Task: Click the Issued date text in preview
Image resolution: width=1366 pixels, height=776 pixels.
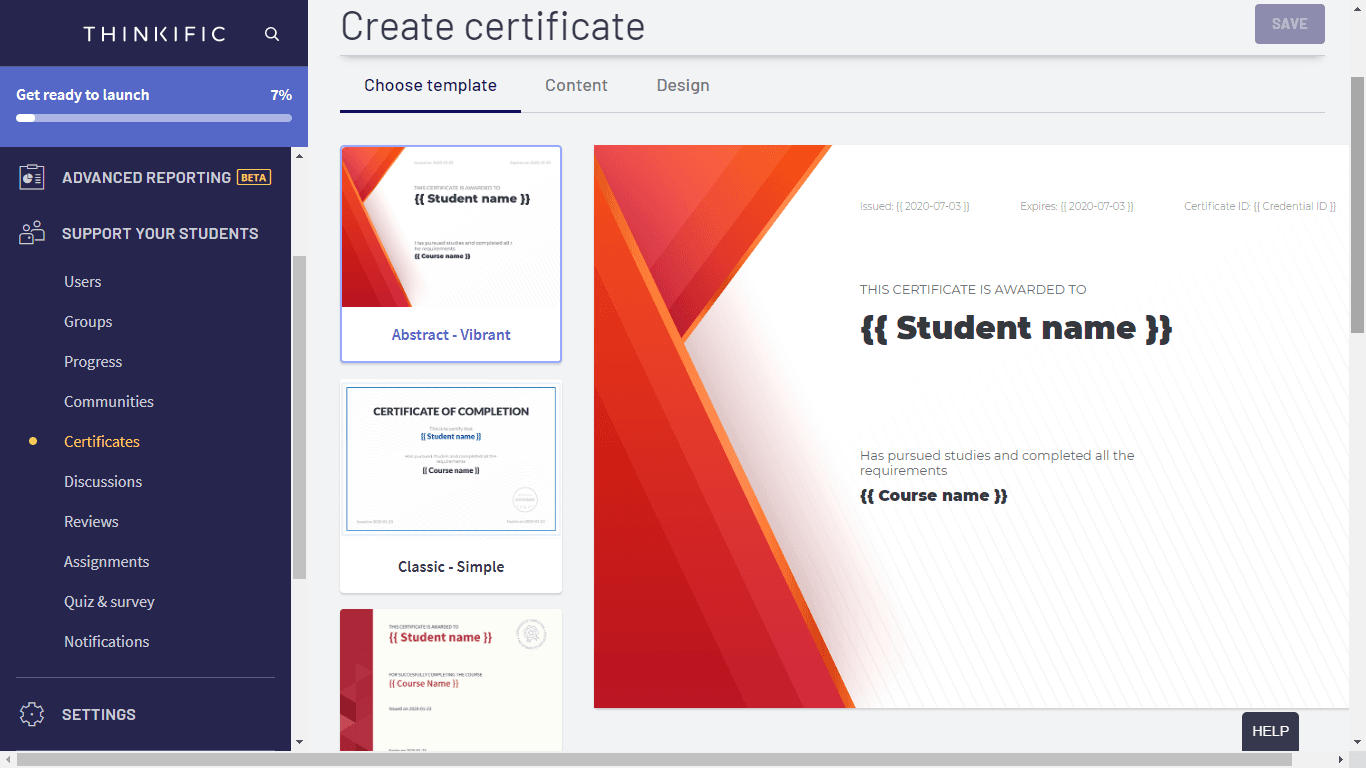Action: 915,206
